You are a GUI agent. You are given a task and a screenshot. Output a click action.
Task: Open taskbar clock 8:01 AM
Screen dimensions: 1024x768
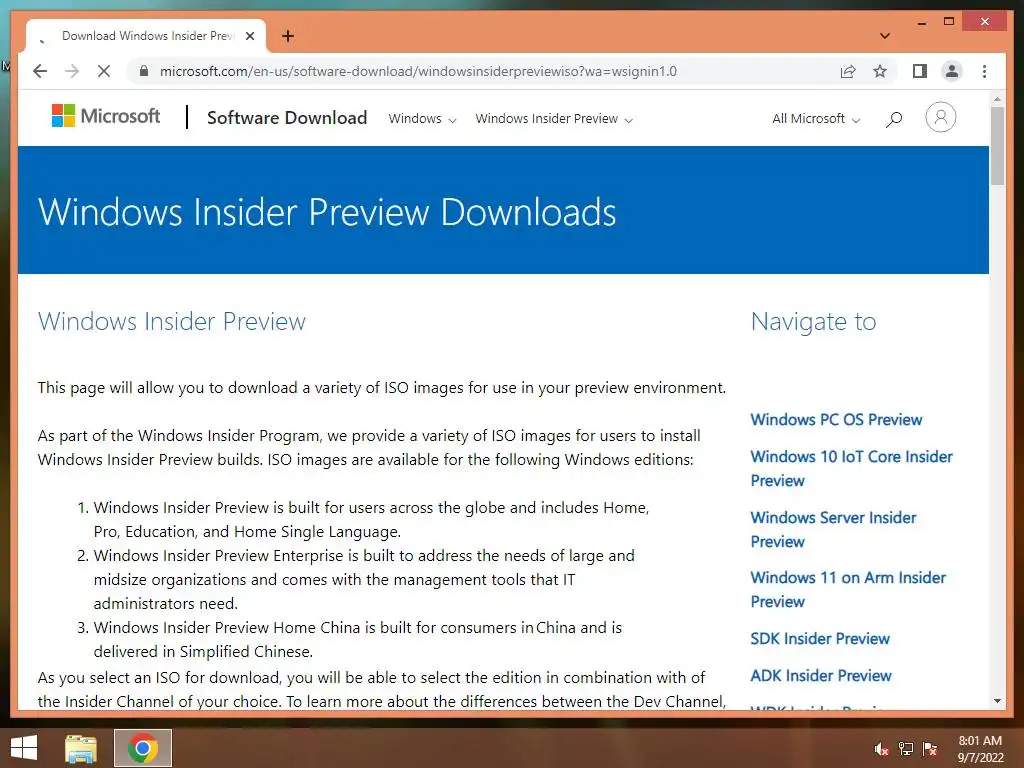pos(980,749)
